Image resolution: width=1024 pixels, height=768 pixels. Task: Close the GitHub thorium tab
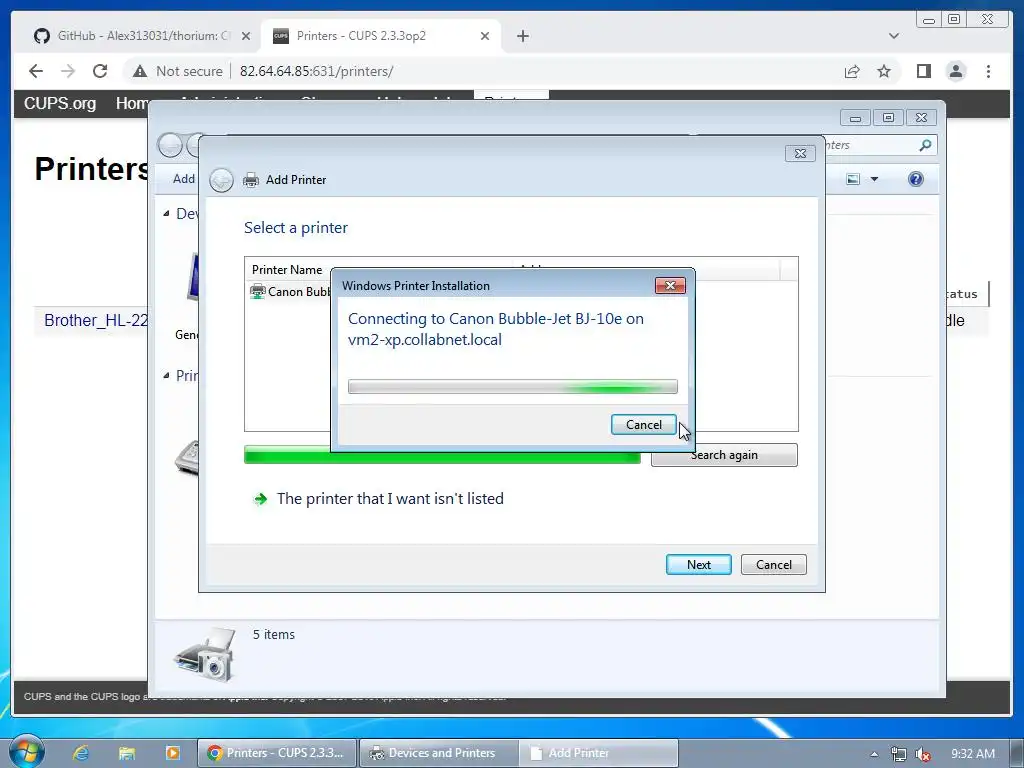coord(246,36)
